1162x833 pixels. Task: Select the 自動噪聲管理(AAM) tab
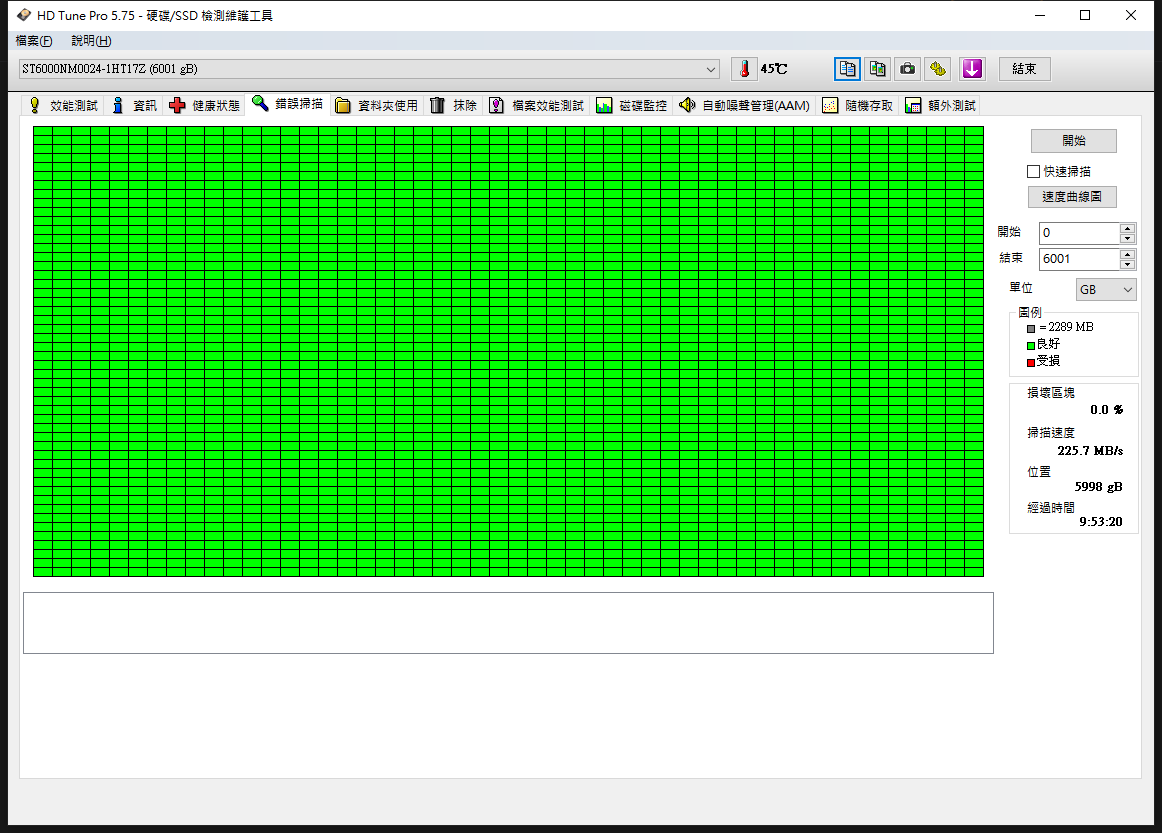tap(744, 105)
